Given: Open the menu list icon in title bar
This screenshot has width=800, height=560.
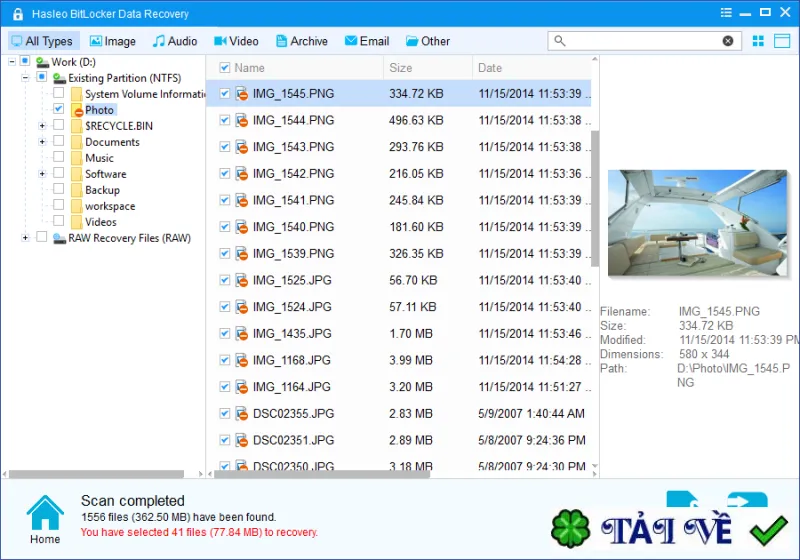Looking at the screenshot, I should tap(726, 13).
